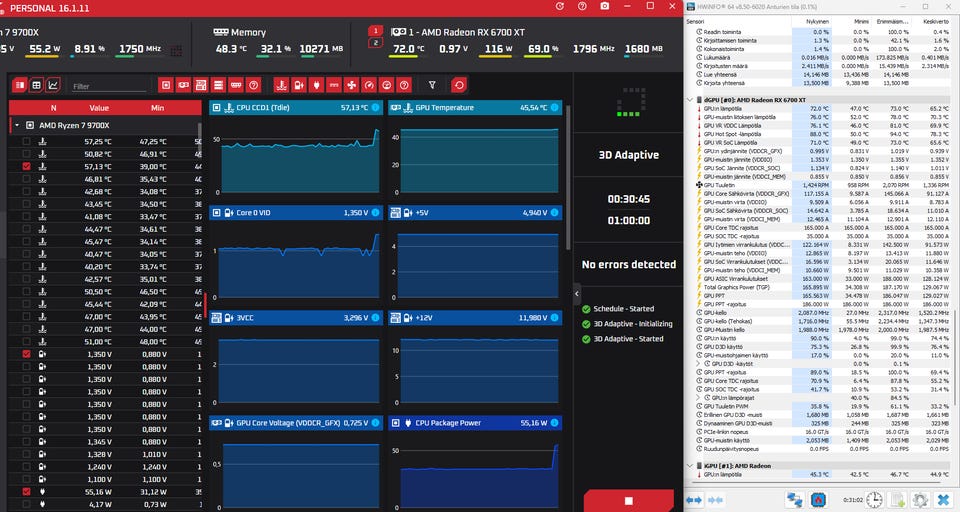Filter sensors by fan type icon
This screenshot has width=960, height=512.
coord(351,85)
